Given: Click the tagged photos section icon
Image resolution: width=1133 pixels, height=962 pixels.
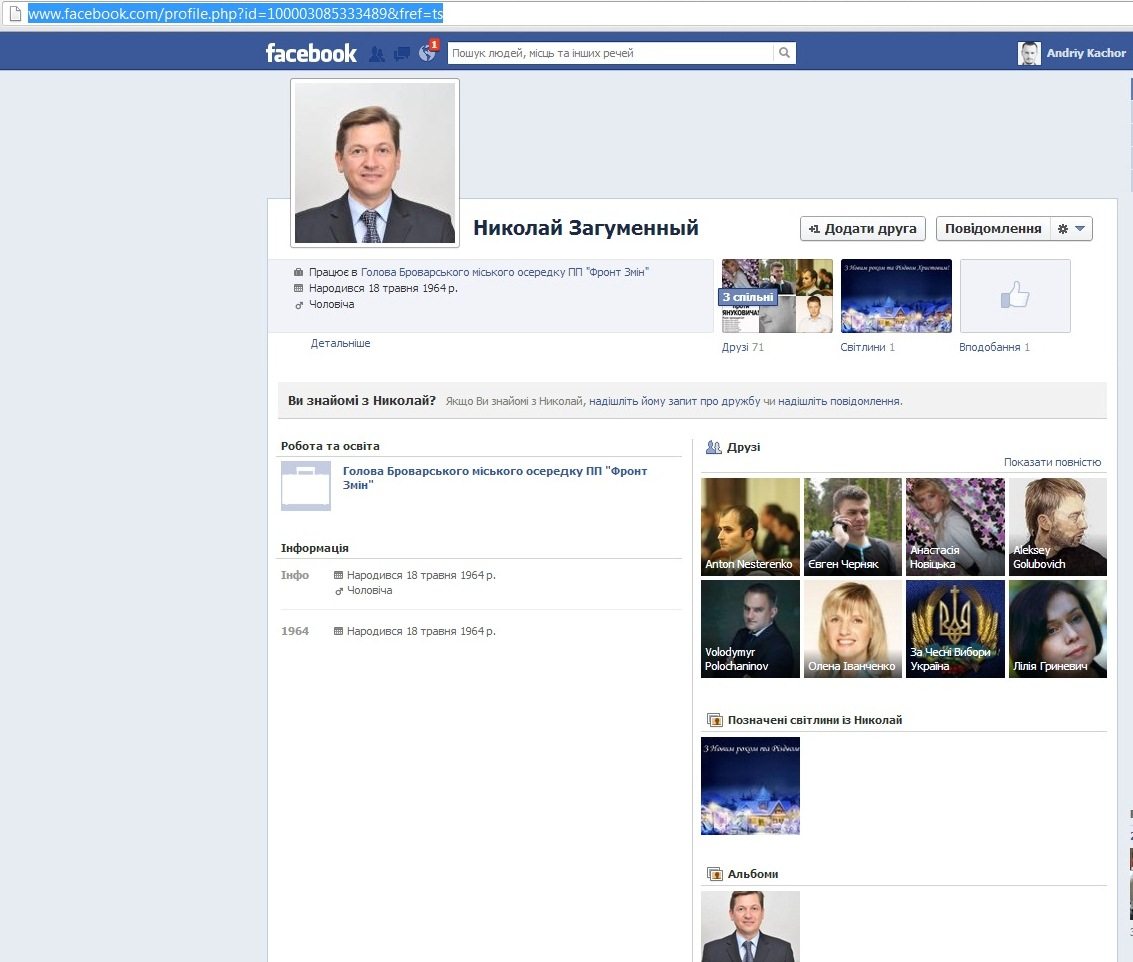Looking at the screenshot, I should click(x=714, y=720).
